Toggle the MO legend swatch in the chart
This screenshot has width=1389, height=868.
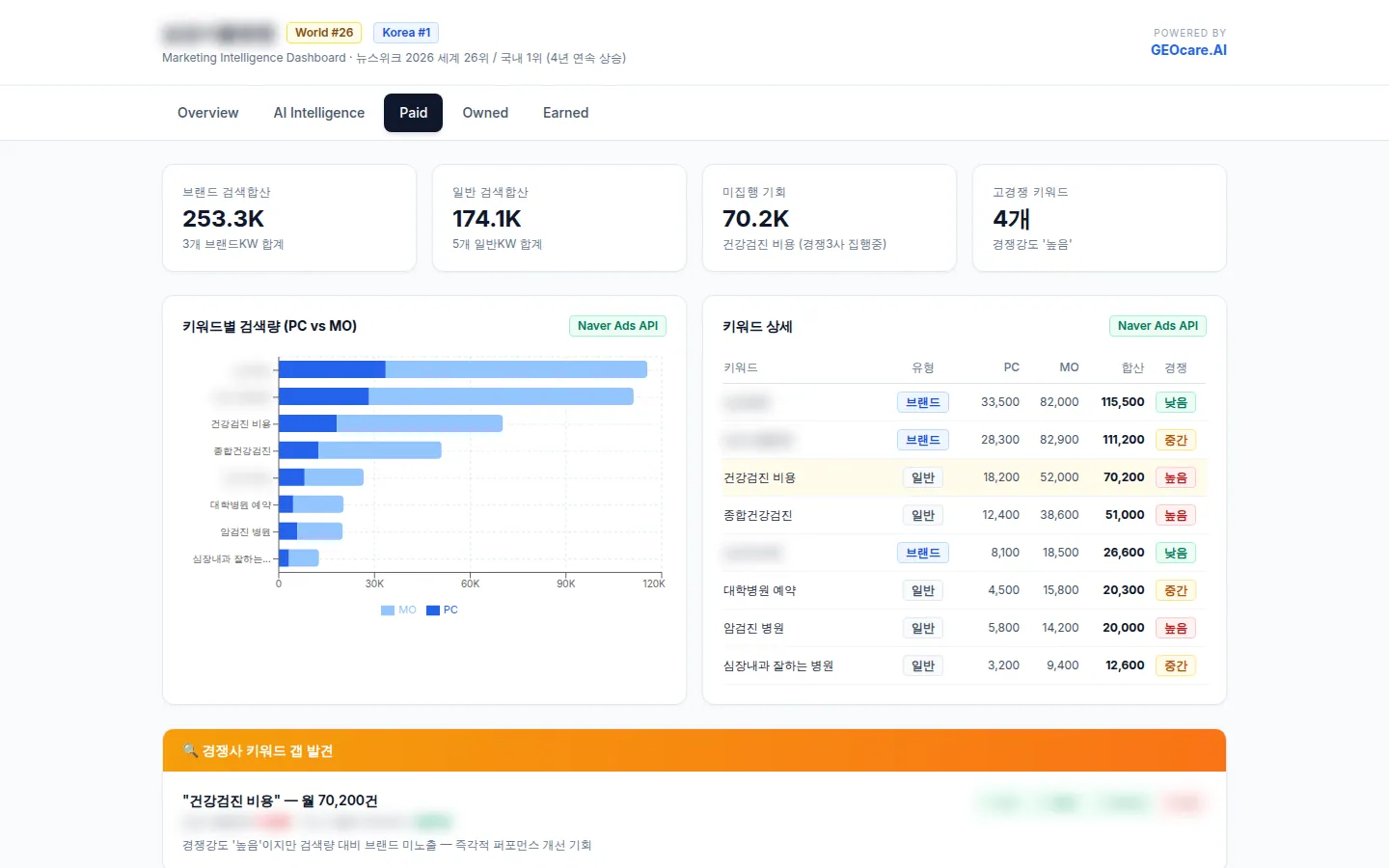[388, 610]
